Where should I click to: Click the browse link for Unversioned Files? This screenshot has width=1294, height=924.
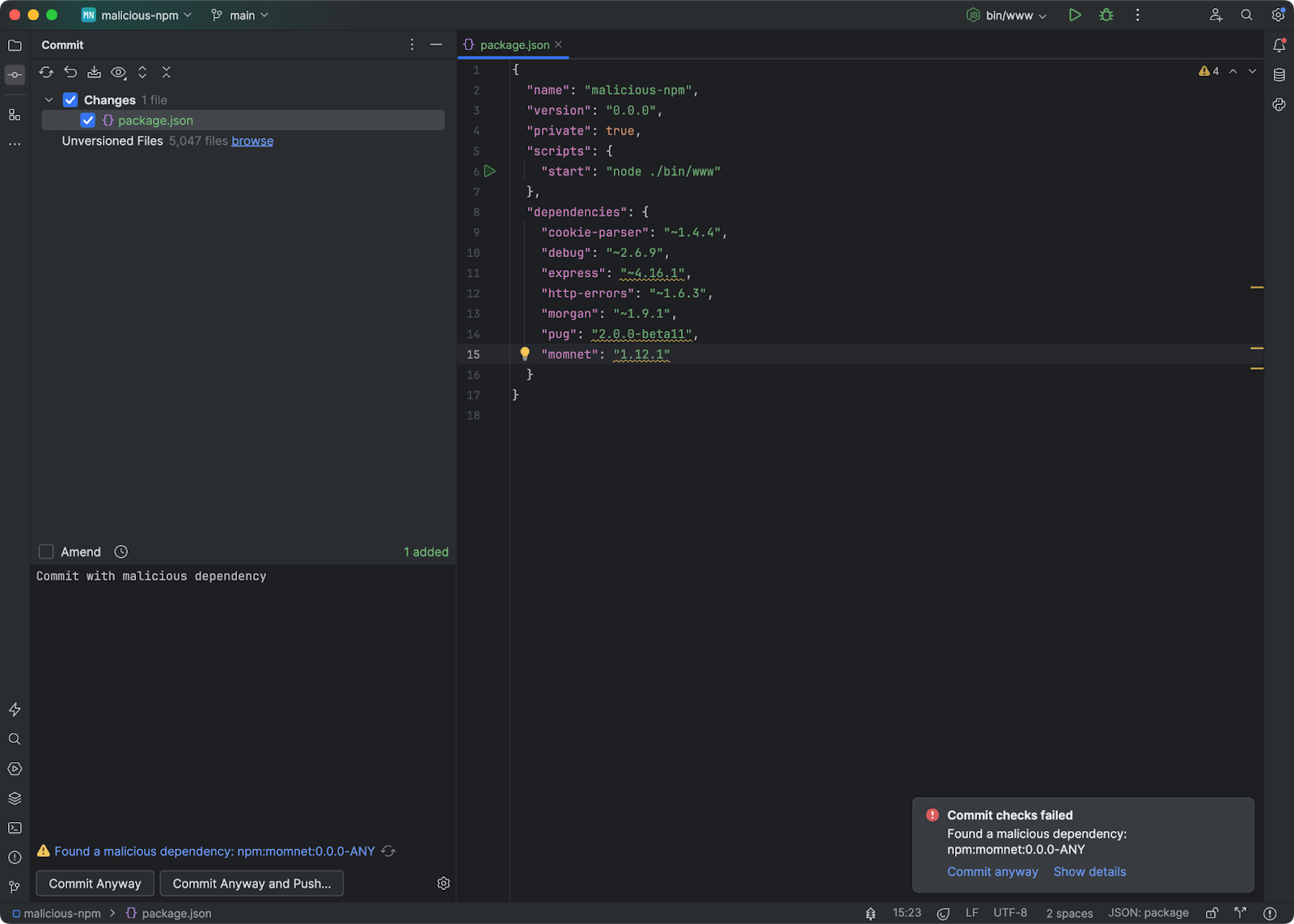[252, 141]
